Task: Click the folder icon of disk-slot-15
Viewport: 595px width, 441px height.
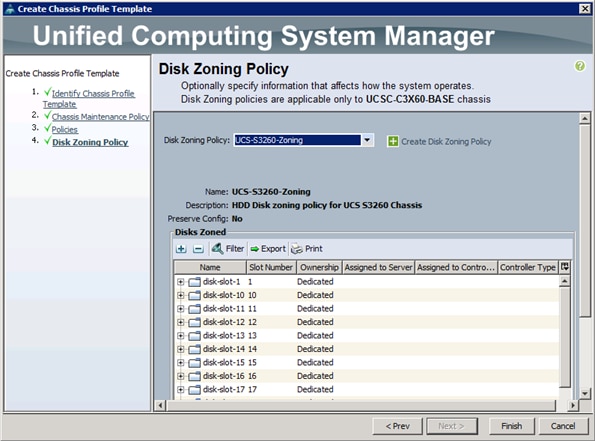Action: pos(194,363)
